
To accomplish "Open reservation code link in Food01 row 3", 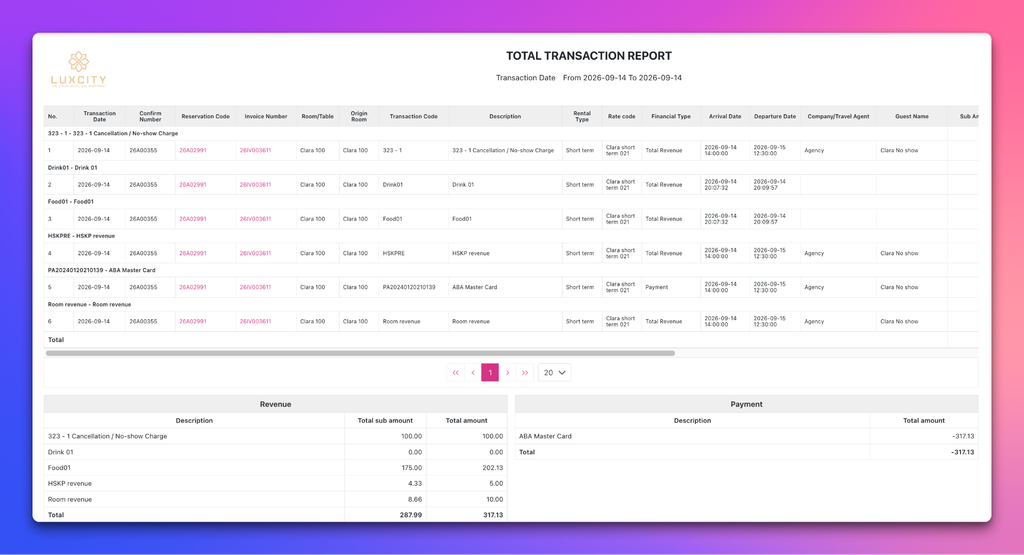I will [x=193, y=219].
